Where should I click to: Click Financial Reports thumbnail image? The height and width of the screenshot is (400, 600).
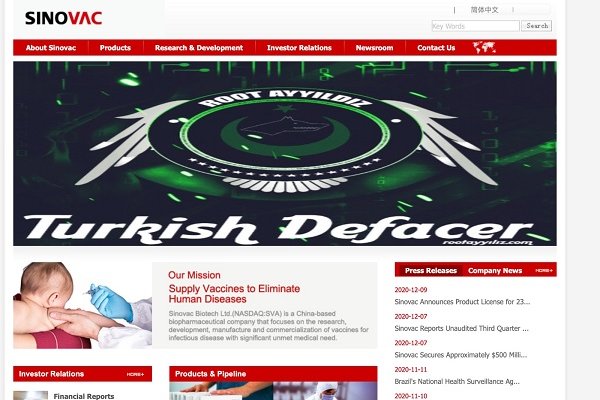coord(31,395)
